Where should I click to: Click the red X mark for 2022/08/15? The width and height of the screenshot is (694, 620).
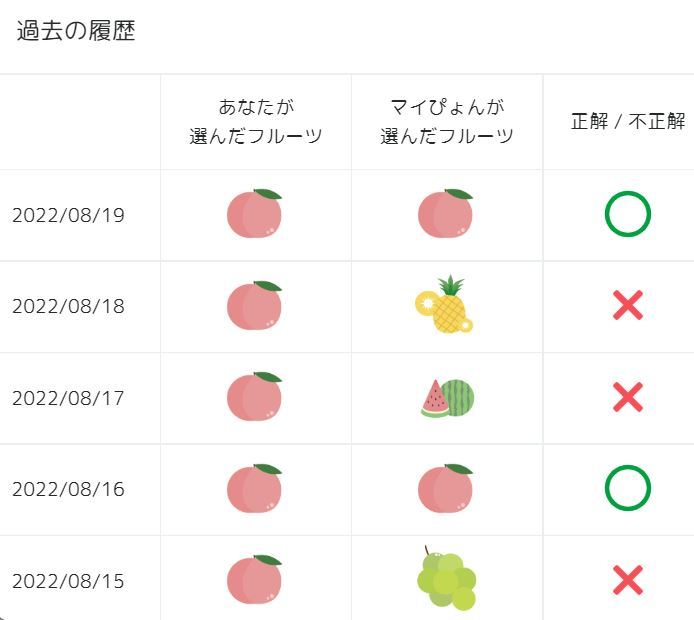627,580
